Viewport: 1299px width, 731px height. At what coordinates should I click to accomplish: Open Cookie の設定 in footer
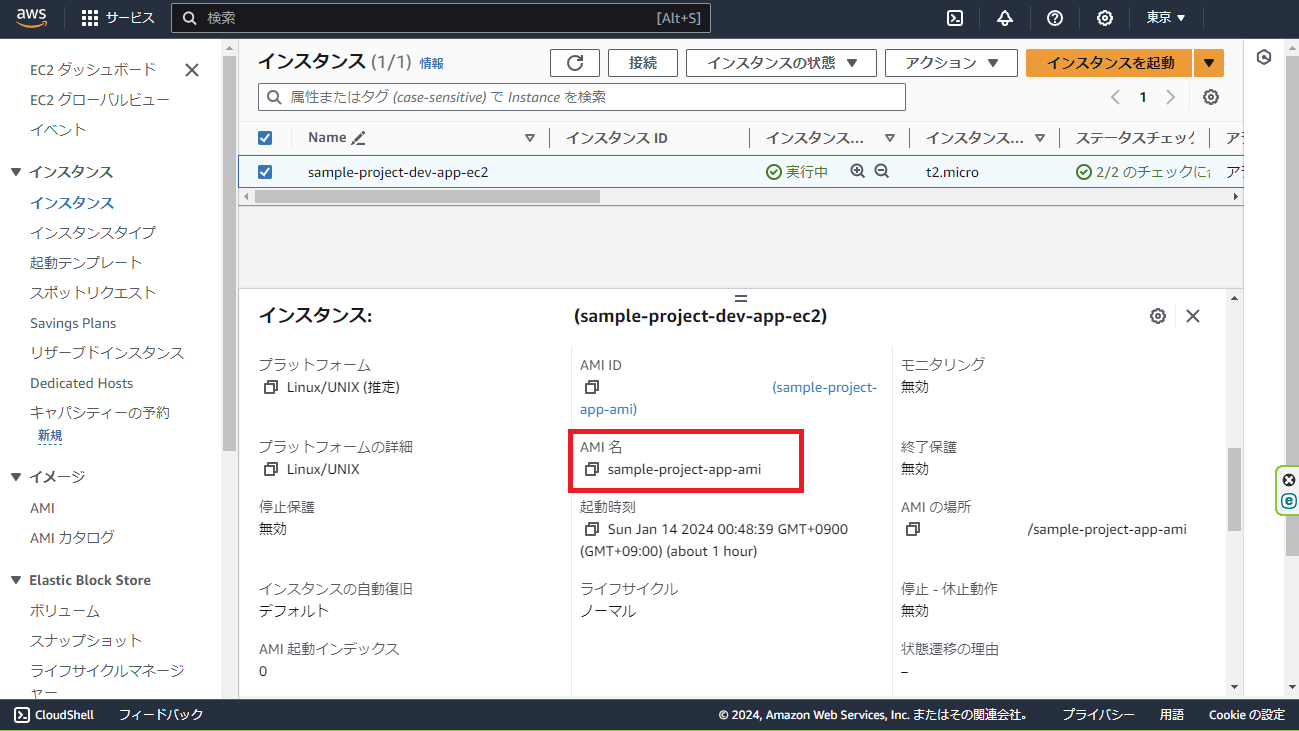click(x=1246, y=715)
